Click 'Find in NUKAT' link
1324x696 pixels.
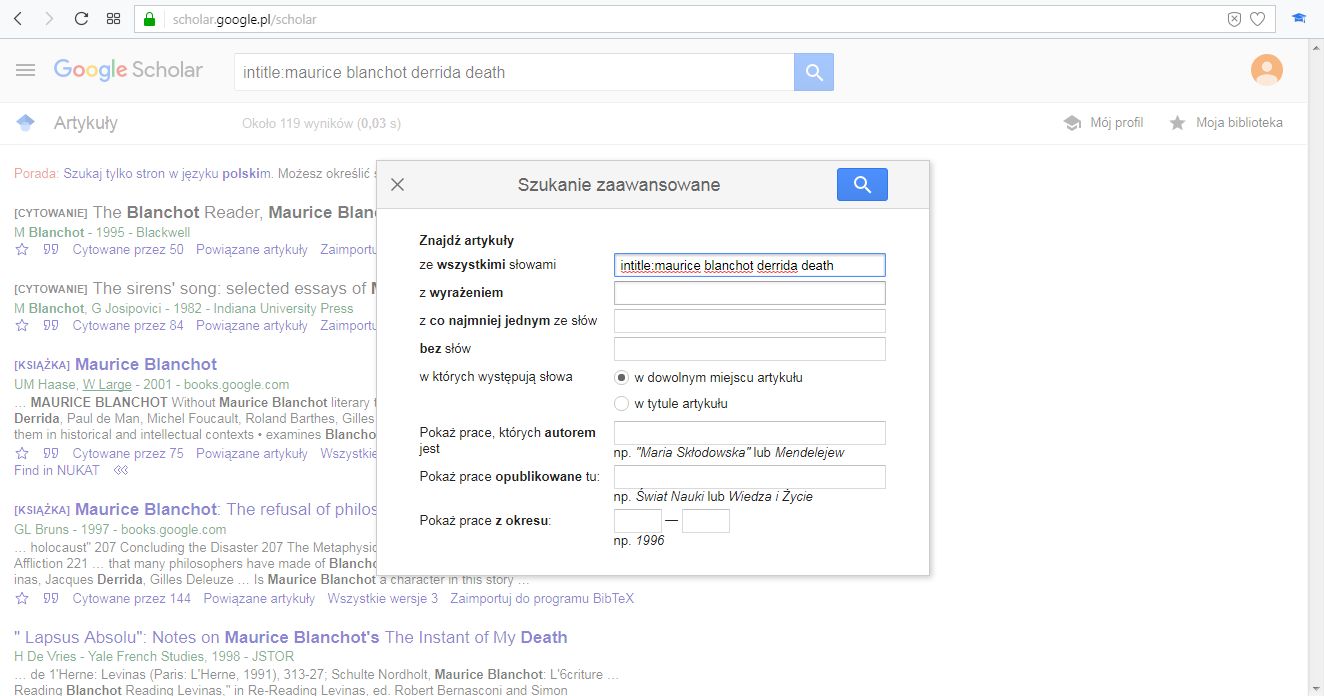[x=57, y=470]
